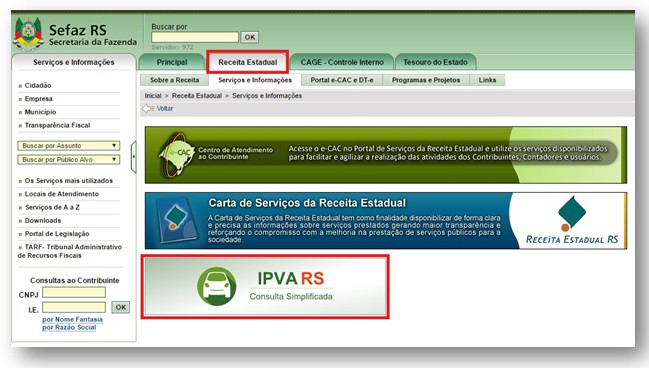Viewport: 649px width, 368px height.
Task: Click the Inicial breadcrumb link
Action: pos(153,96)
